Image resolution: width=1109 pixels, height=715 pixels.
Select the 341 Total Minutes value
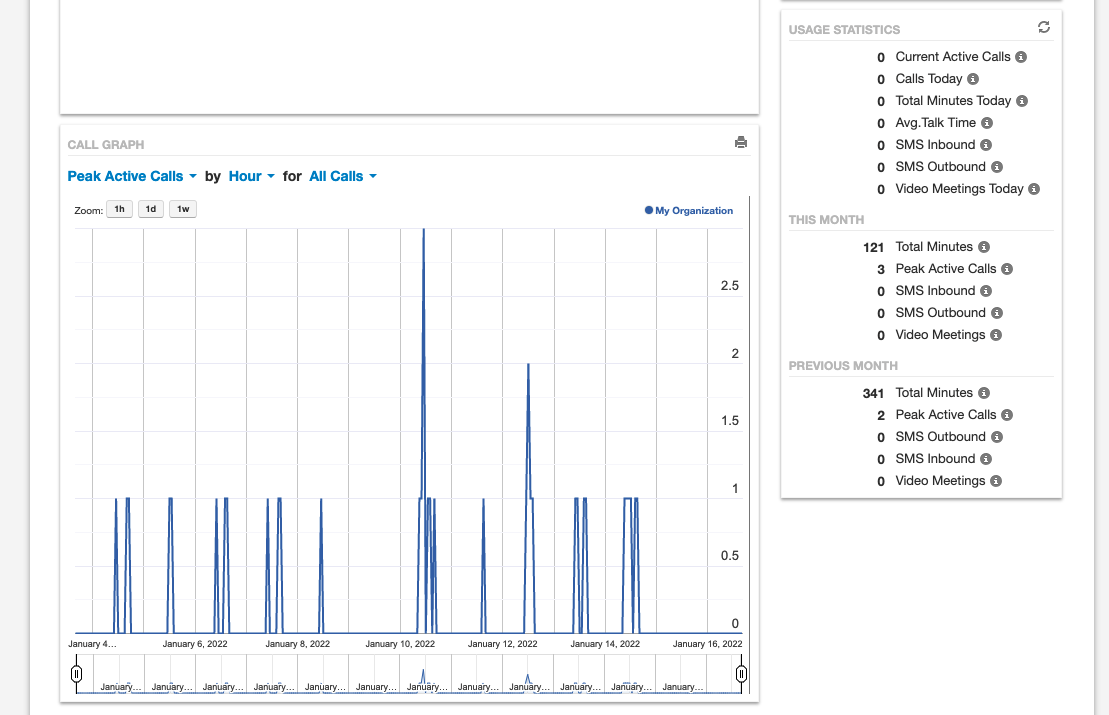point(873,393)
